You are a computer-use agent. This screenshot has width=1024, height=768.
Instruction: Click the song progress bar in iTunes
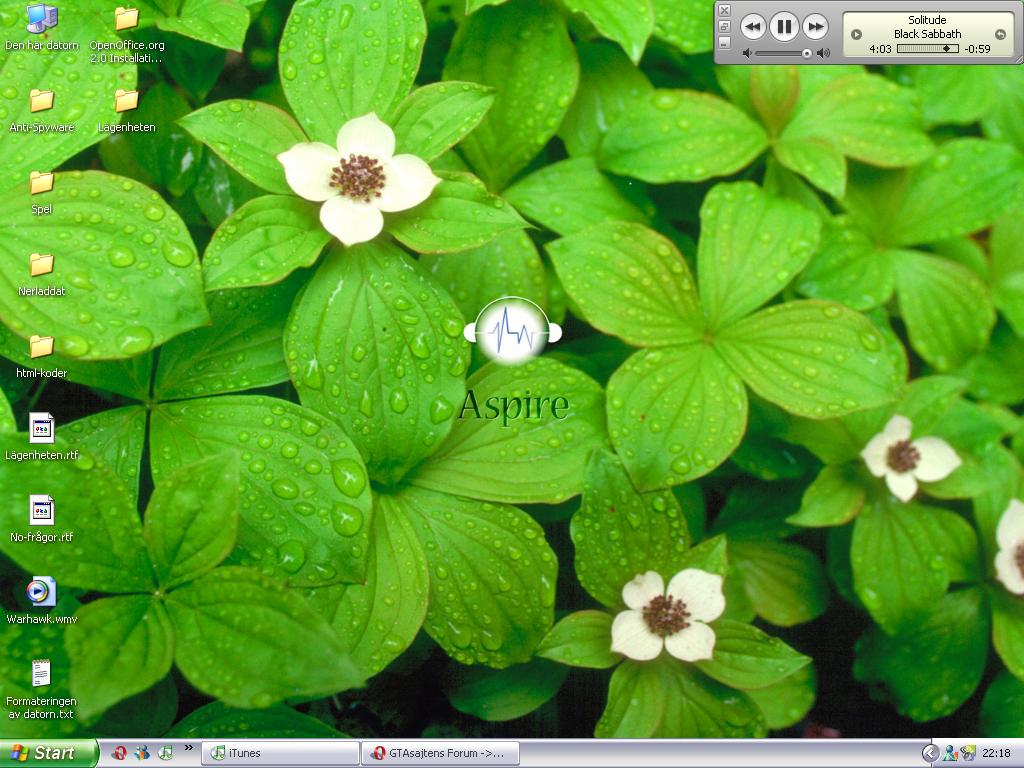point(927,49)
